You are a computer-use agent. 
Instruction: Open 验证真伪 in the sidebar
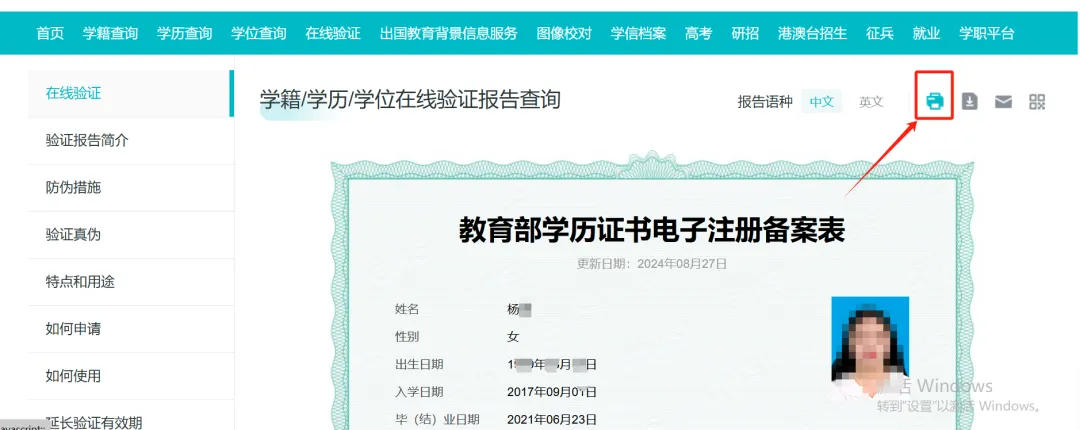(x=131, y=234)
